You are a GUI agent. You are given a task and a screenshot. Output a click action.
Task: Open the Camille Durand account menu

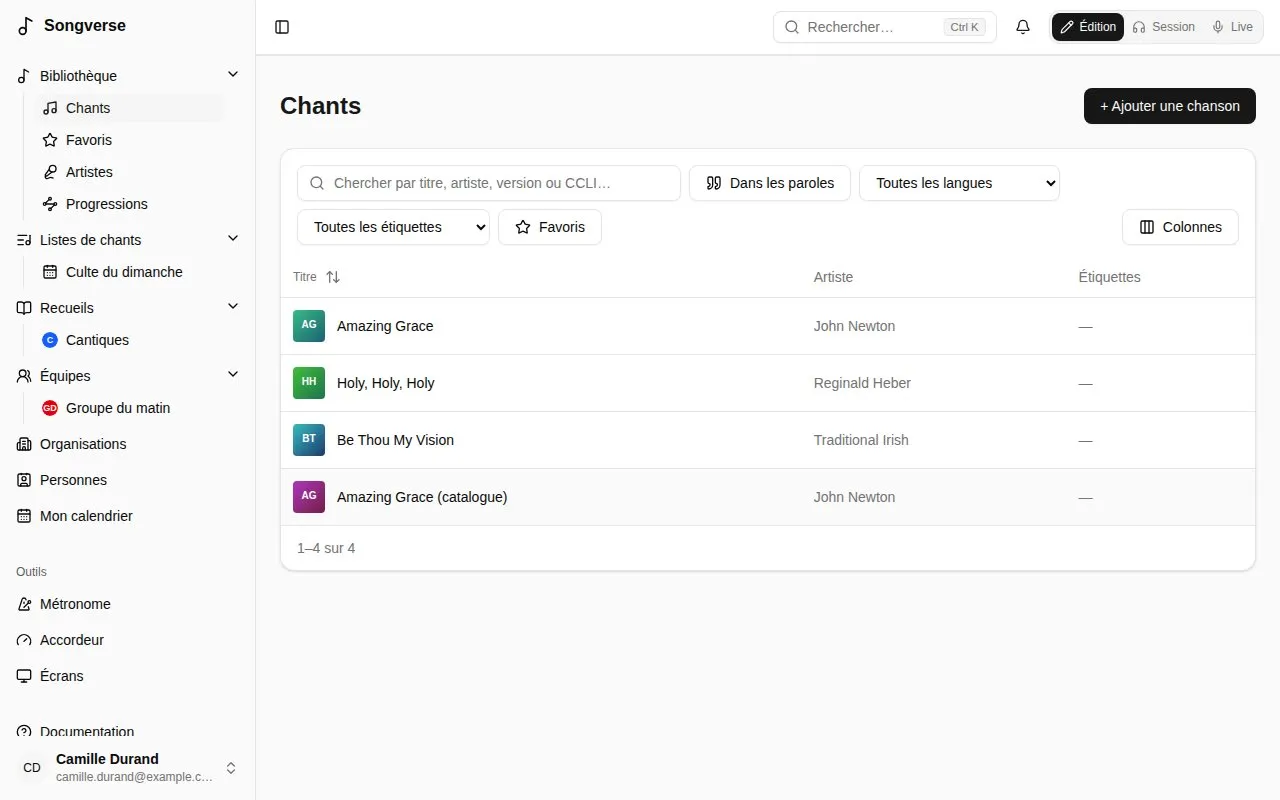click(128, 768)
